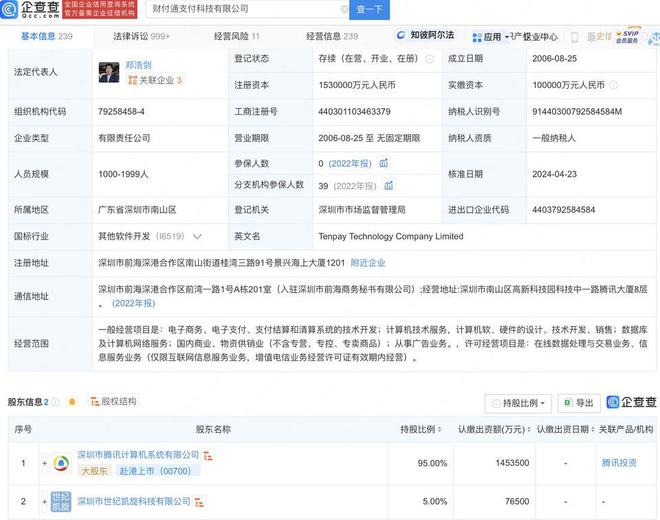Open 郑浩剑 legal representative link
This screenshot has width=660, height=520.
[x=138, y=65]
